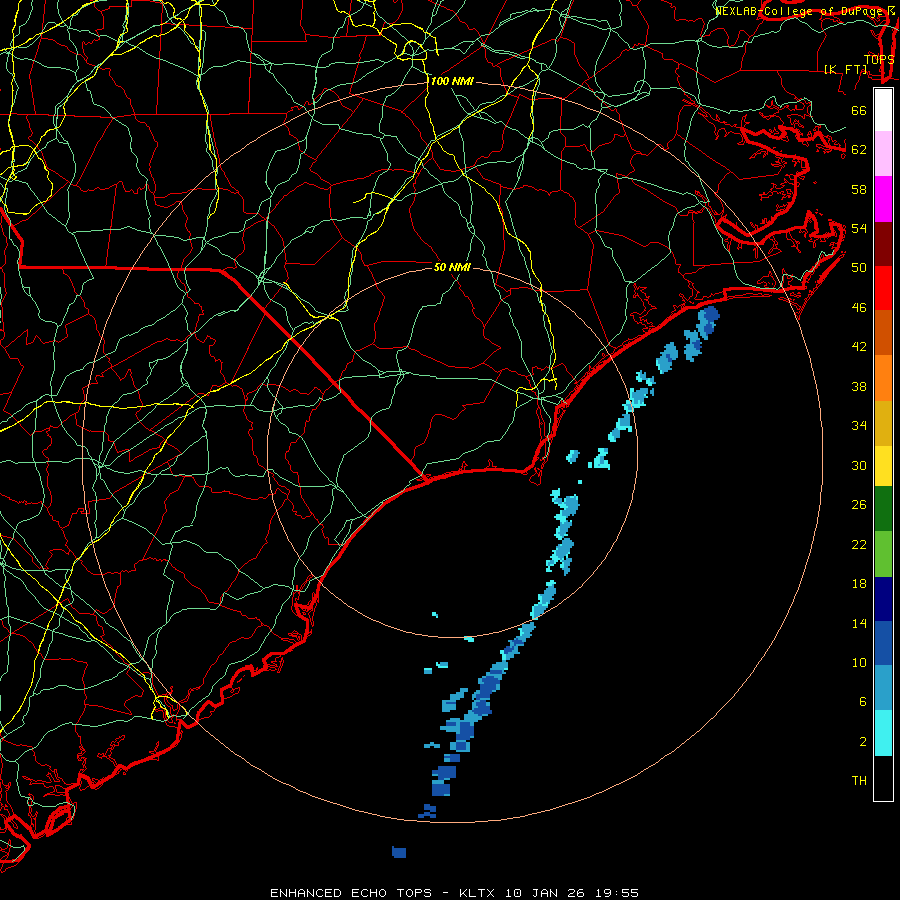
Task: Click the '50' color scale label
Action: (x=859, y=267)
